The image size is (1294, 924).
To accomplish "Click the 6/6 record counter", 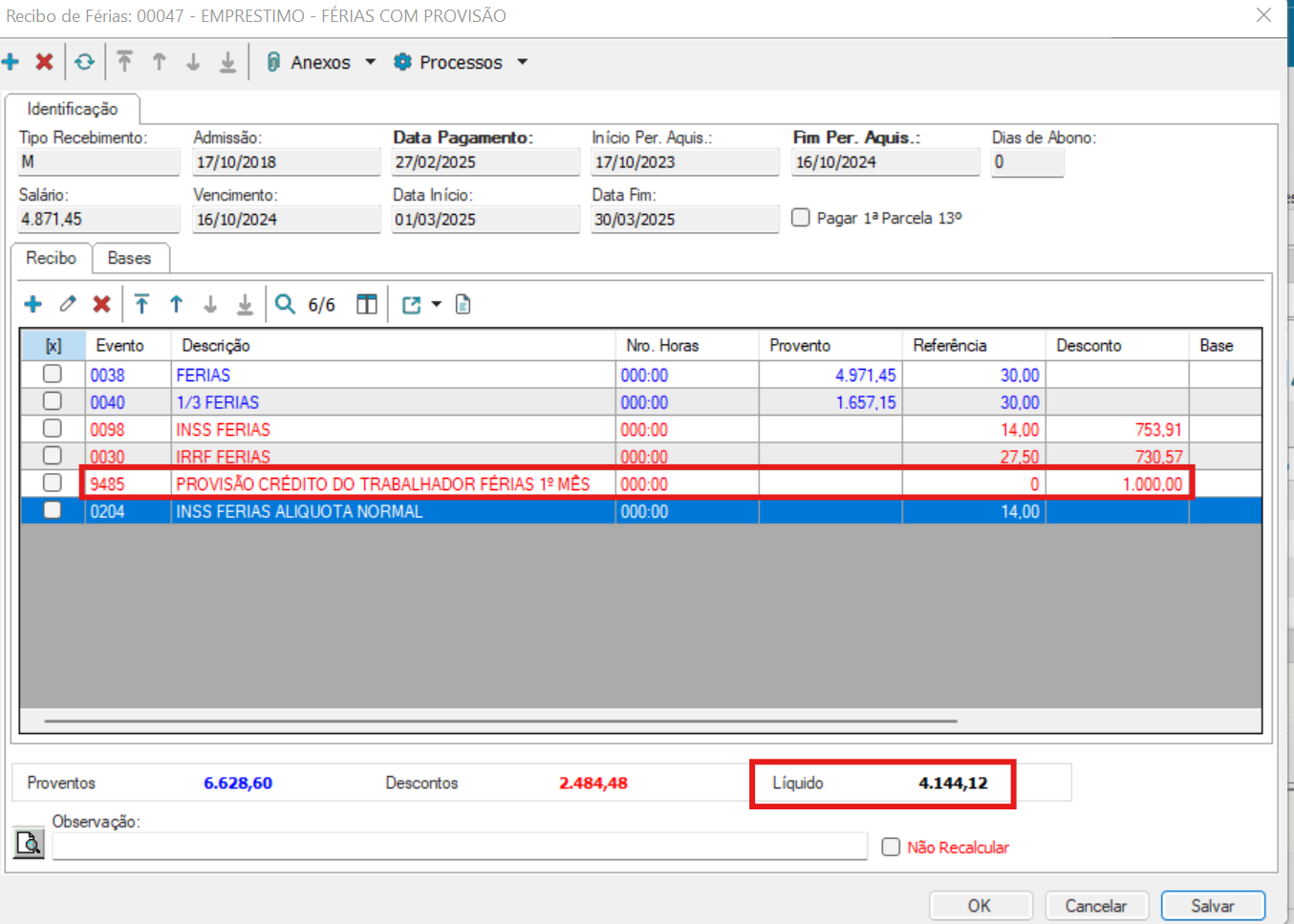I will [322, 305].
